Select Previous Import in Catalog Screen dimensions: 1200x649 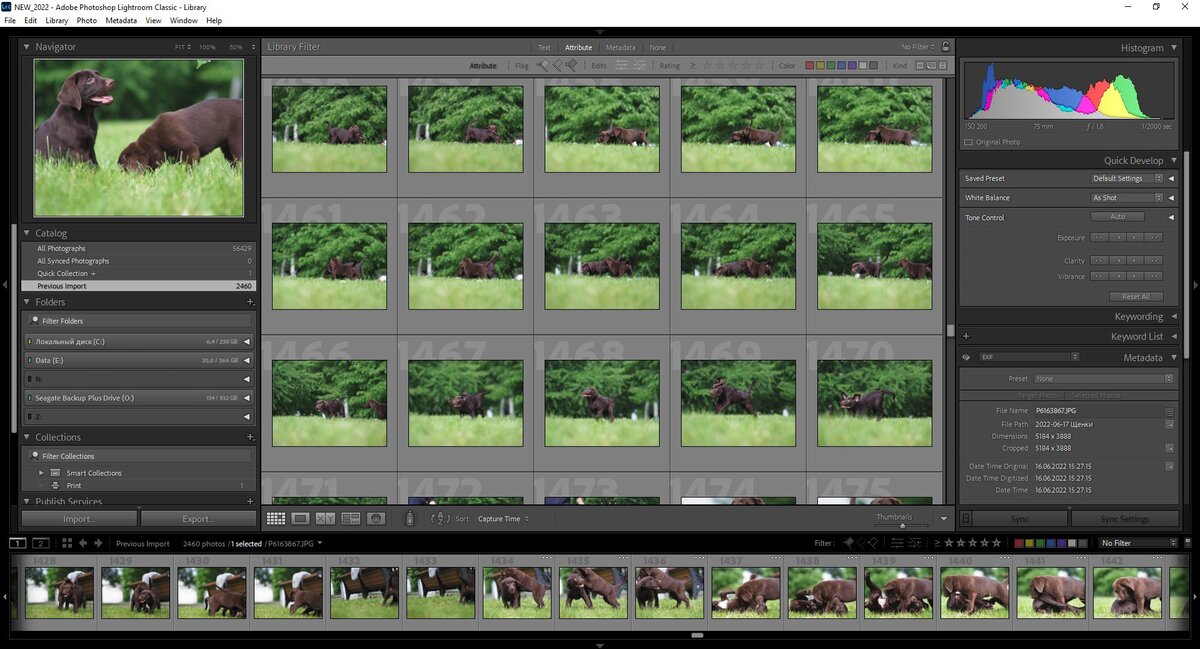click(x=139, y=286)
